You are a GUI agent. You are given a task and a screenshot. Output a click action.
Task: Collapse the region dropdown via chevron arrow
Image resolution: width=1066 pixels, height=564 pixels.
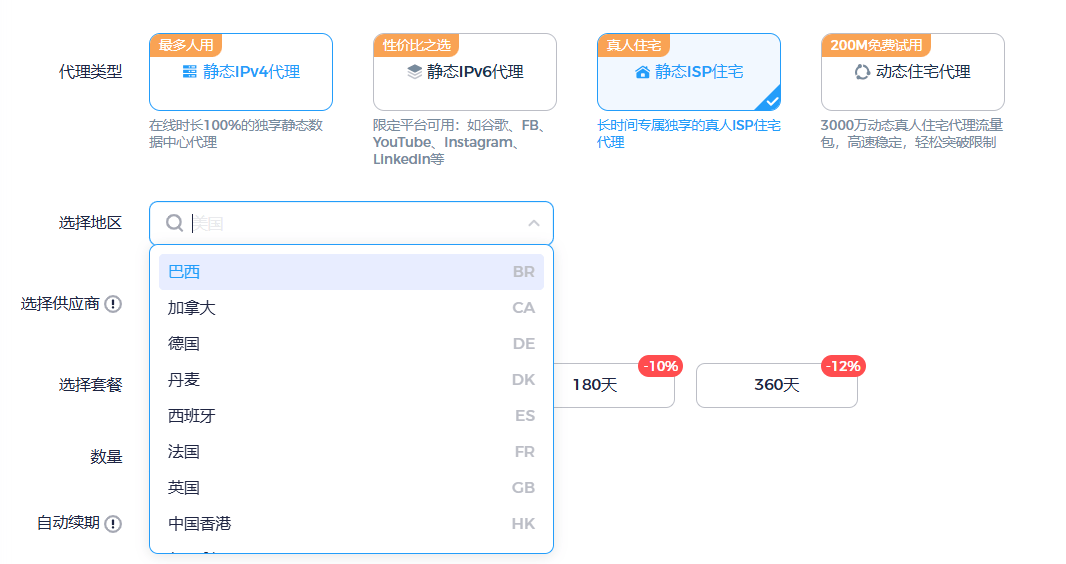(x=534, y=223)
